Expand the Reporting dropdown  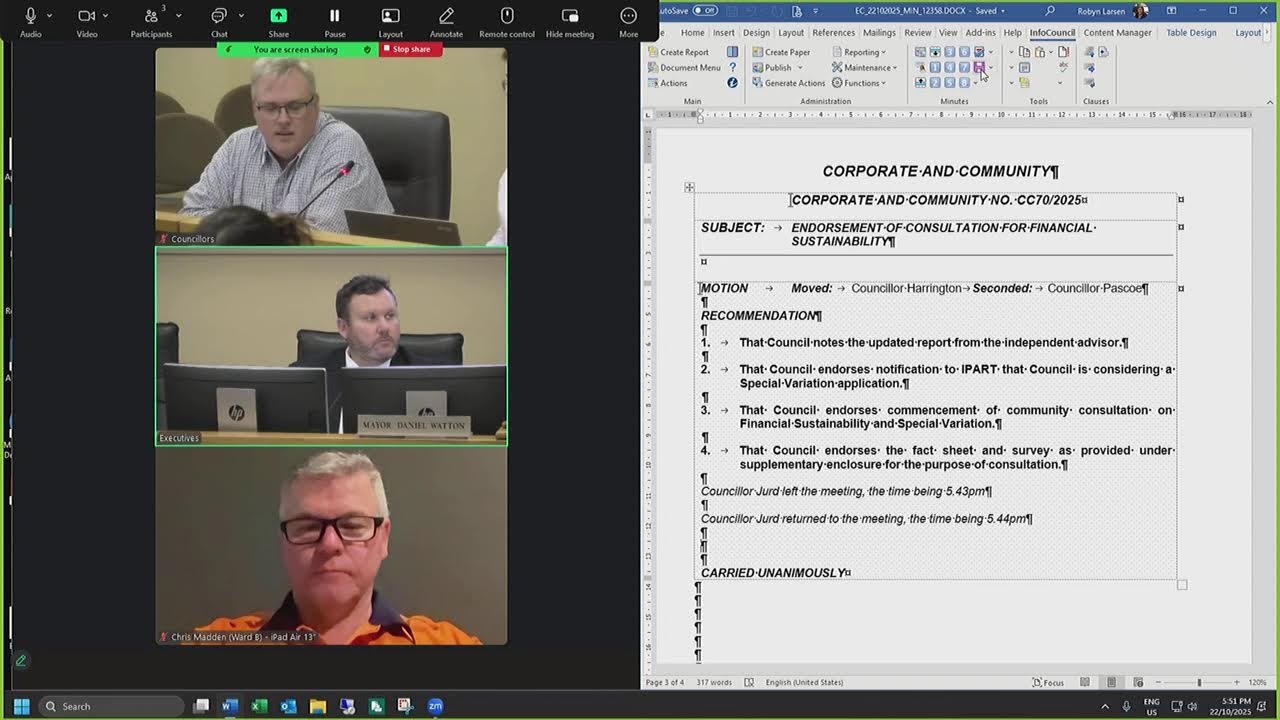point(859,52)
